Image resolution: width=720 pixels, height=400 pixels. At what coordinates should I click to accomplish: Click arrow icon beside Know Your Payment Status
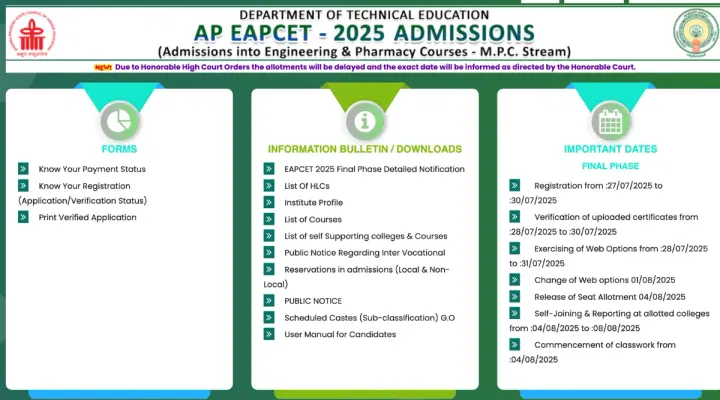click(23, 169)
